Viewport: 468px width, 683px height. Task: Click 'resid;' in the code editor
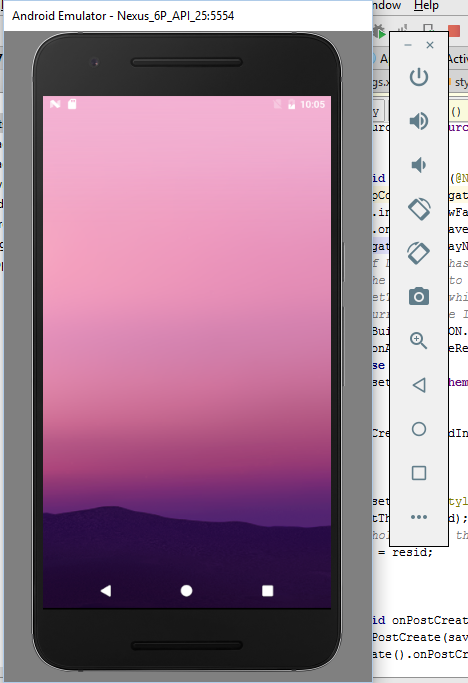(412, 552)
